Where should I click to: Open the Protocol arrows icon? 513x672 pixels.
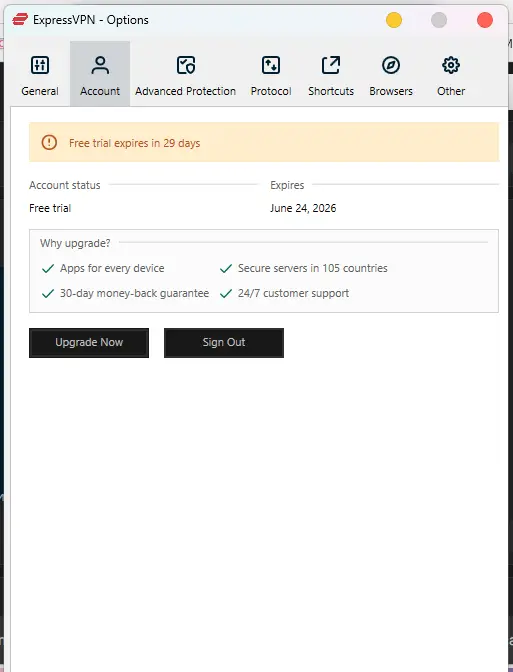click(271, 65)
